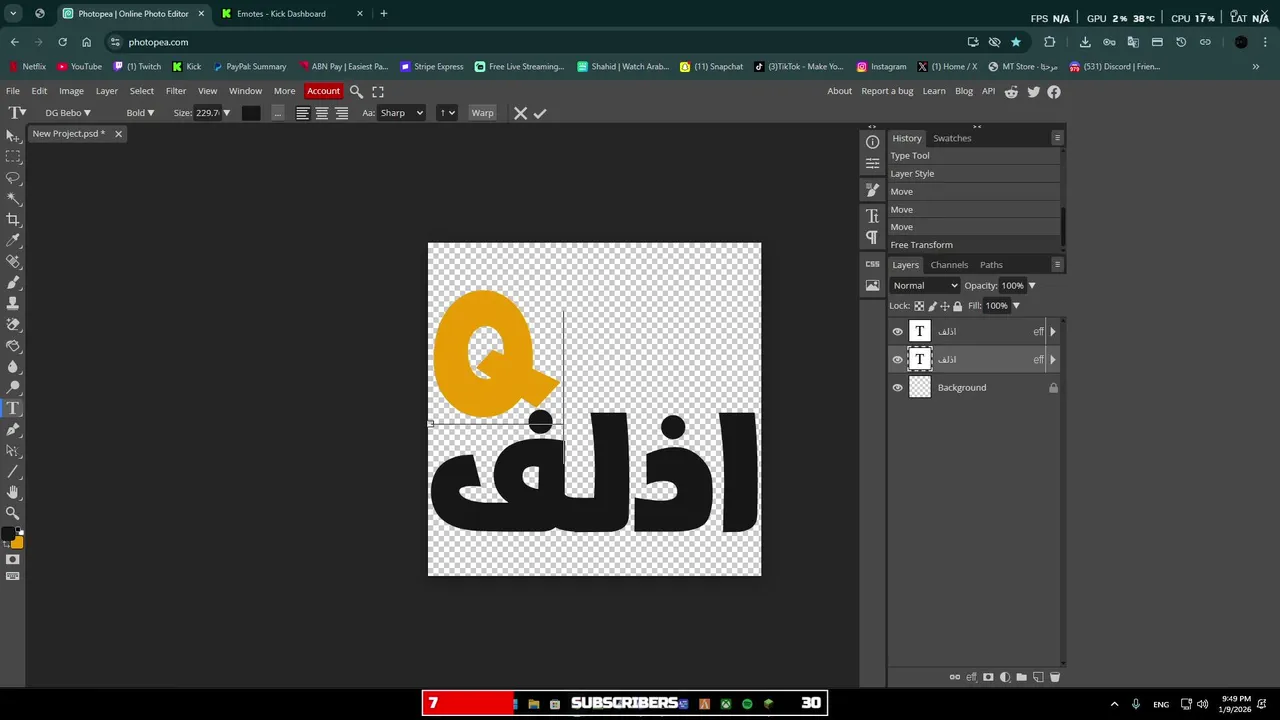The width and height of the screenshot is (1280, 720).
Task: Select the Type tool in toolbar
Action: (13, 408)
